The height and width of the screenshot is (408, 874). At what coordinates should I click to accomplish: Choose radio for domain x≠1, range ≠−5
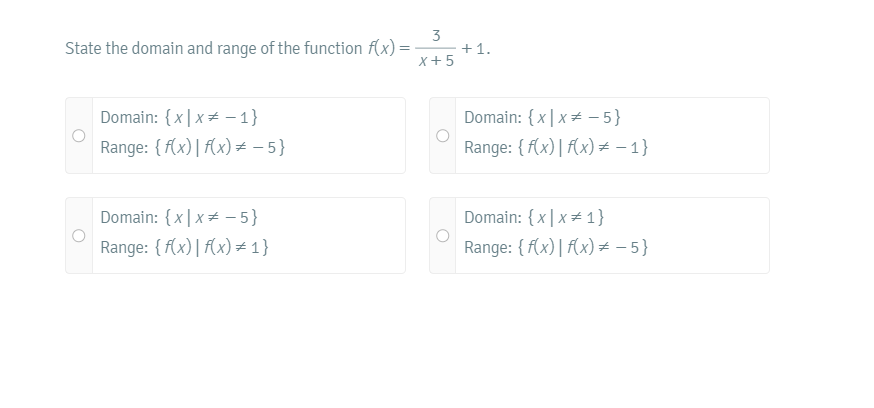point(443,236)
